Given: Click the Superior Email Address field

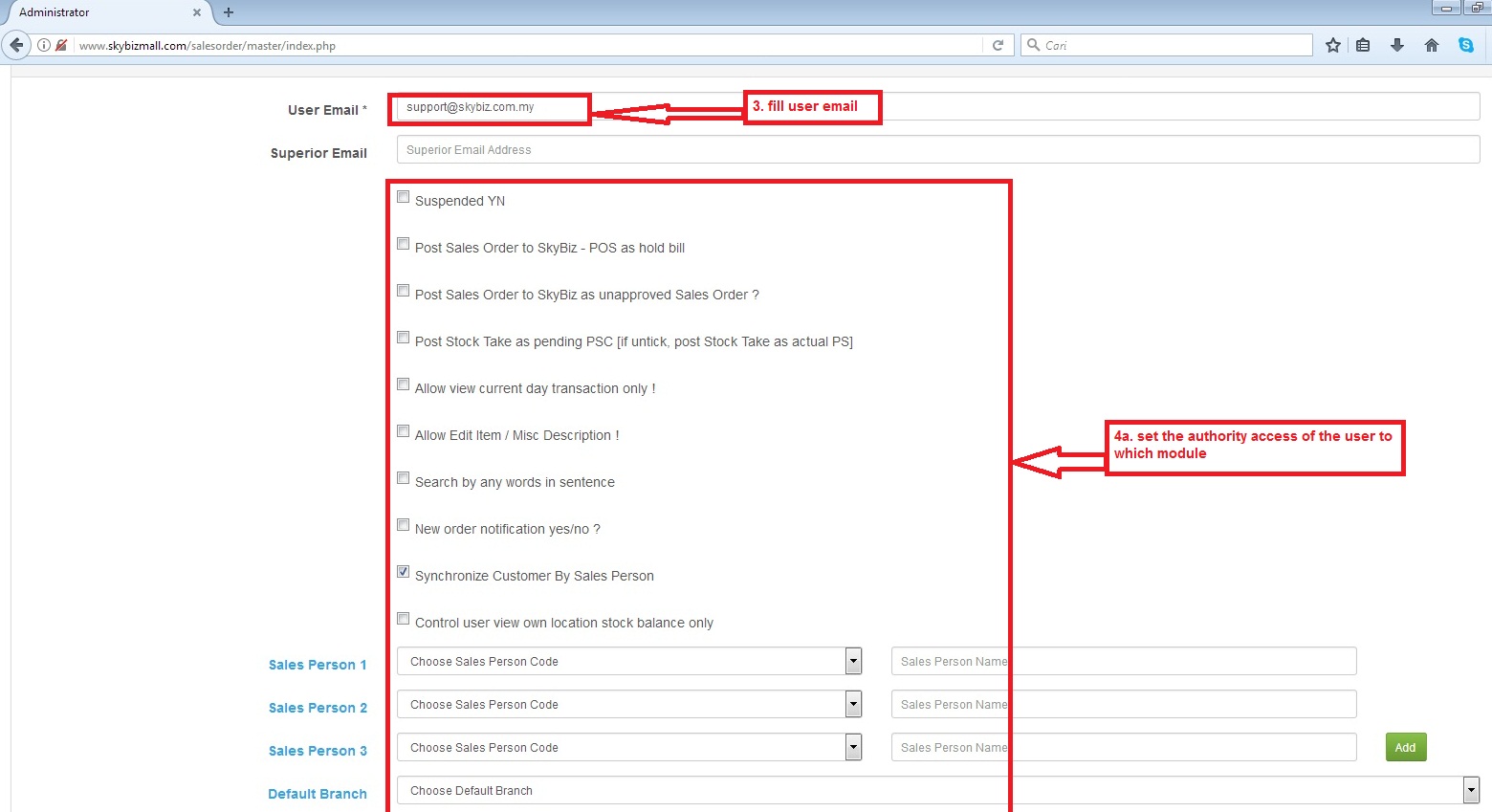Looking at the screenshot, I should (937, 149).
